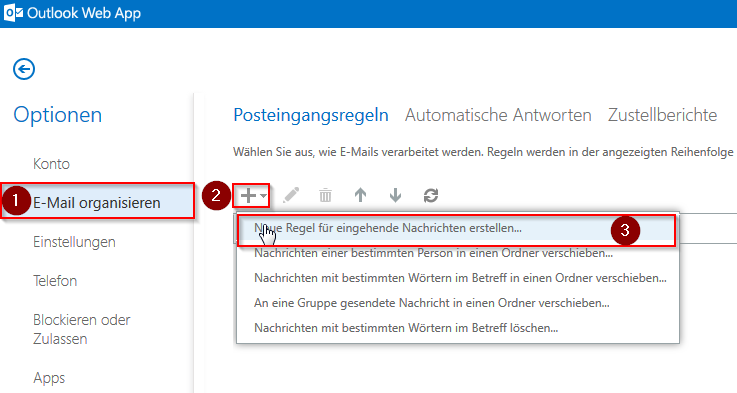Click the Outlook logo icon in header
The height and width of the screenshot is (393, 737).
(x=13, y=13)
